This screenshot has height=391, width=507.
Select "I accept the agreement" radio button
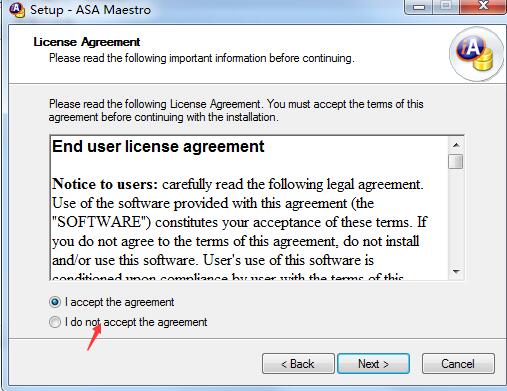click(x=55, y=302)
